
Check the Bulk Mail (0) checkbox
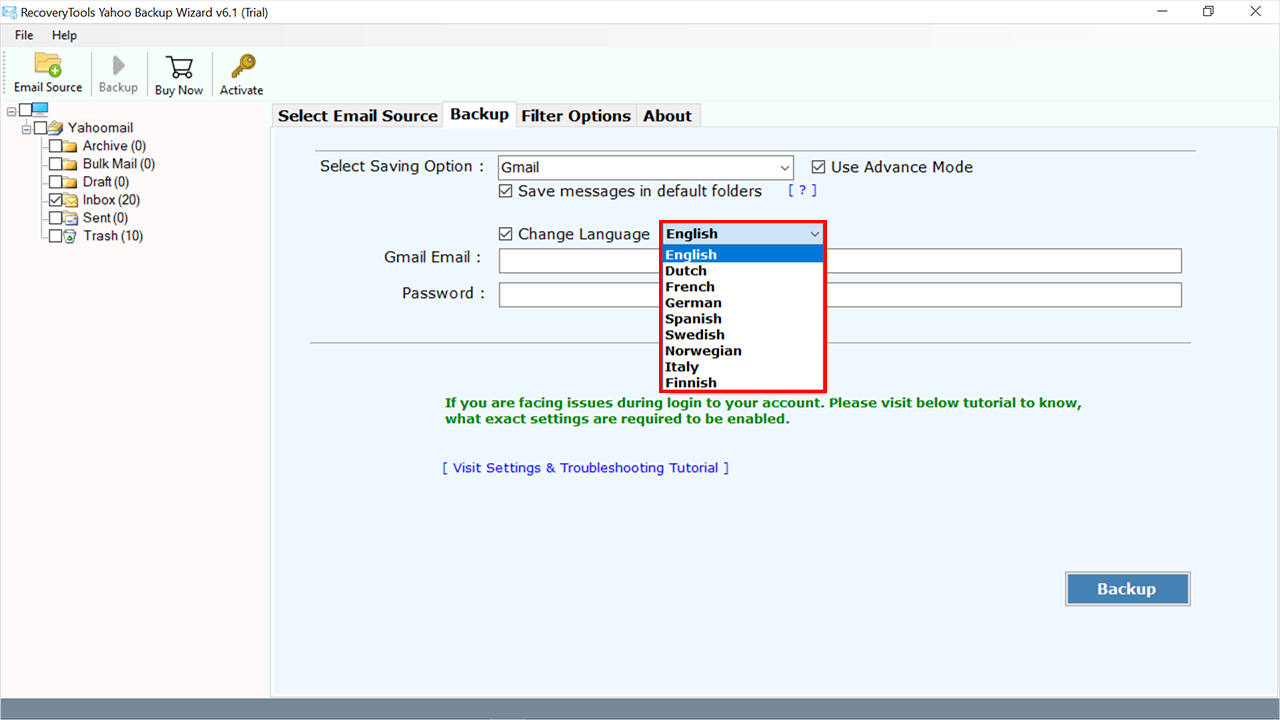click(56, 164)
